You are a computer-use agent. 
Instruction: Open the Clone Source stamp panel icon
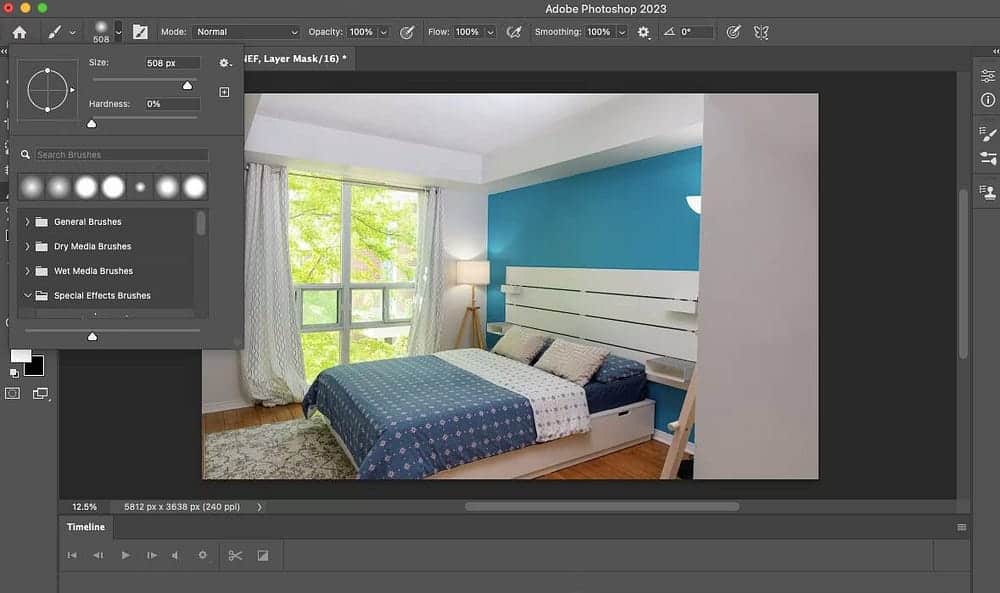[988, 192]
